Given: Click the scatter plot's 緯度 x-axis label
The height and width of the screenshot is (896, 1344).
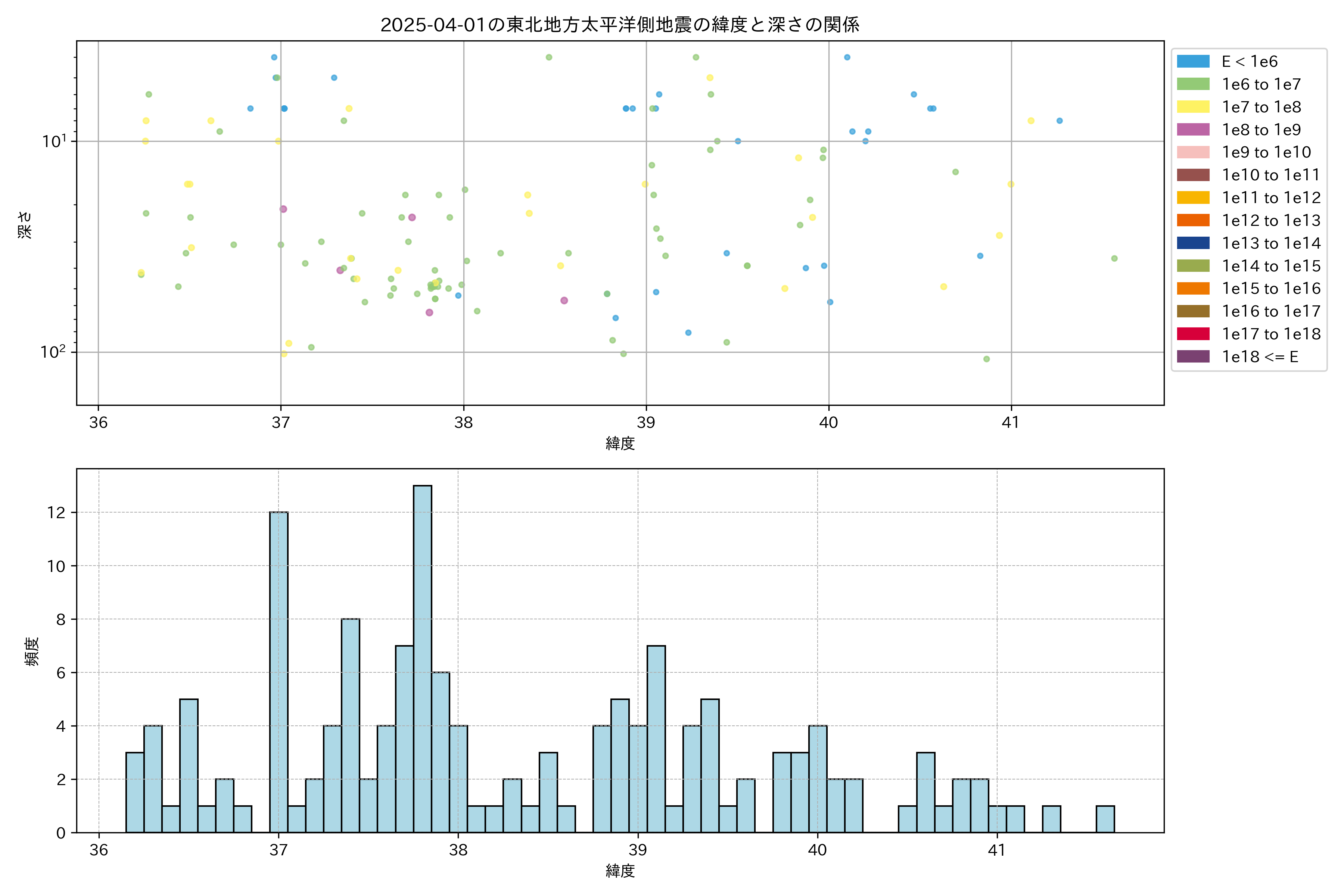Looking at the screenshot, I should pos(620,444).
